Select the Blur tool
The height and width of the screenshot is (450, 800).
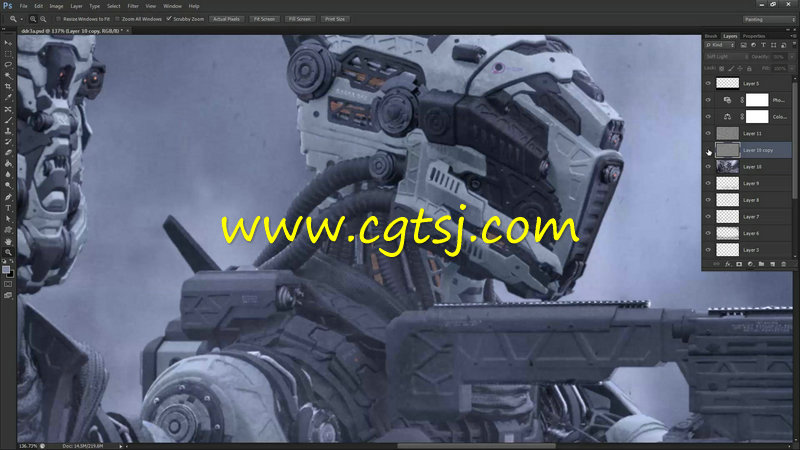pos(8,174)
